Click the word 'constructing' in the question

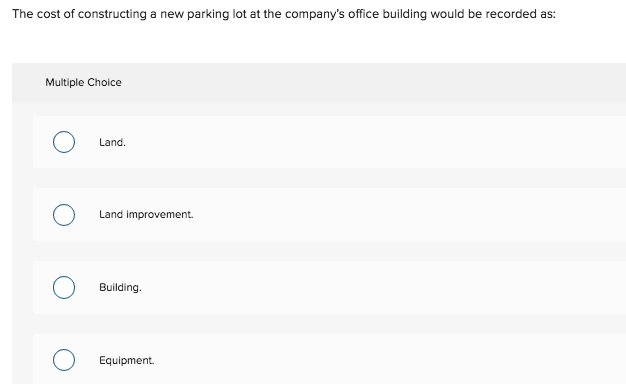click(x=112, y=14)
